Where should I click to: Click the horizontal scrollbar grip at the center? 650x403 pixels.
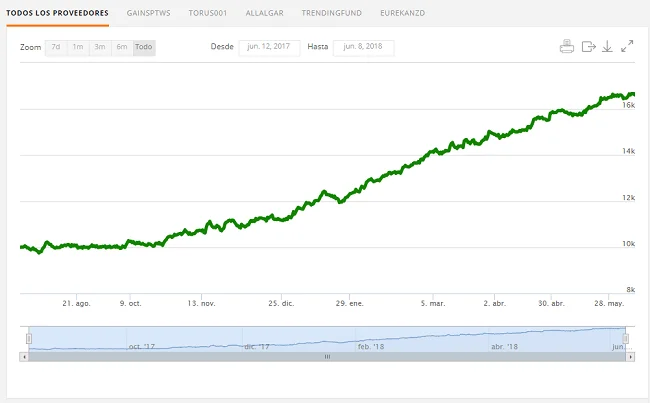(x=327, y=357)
